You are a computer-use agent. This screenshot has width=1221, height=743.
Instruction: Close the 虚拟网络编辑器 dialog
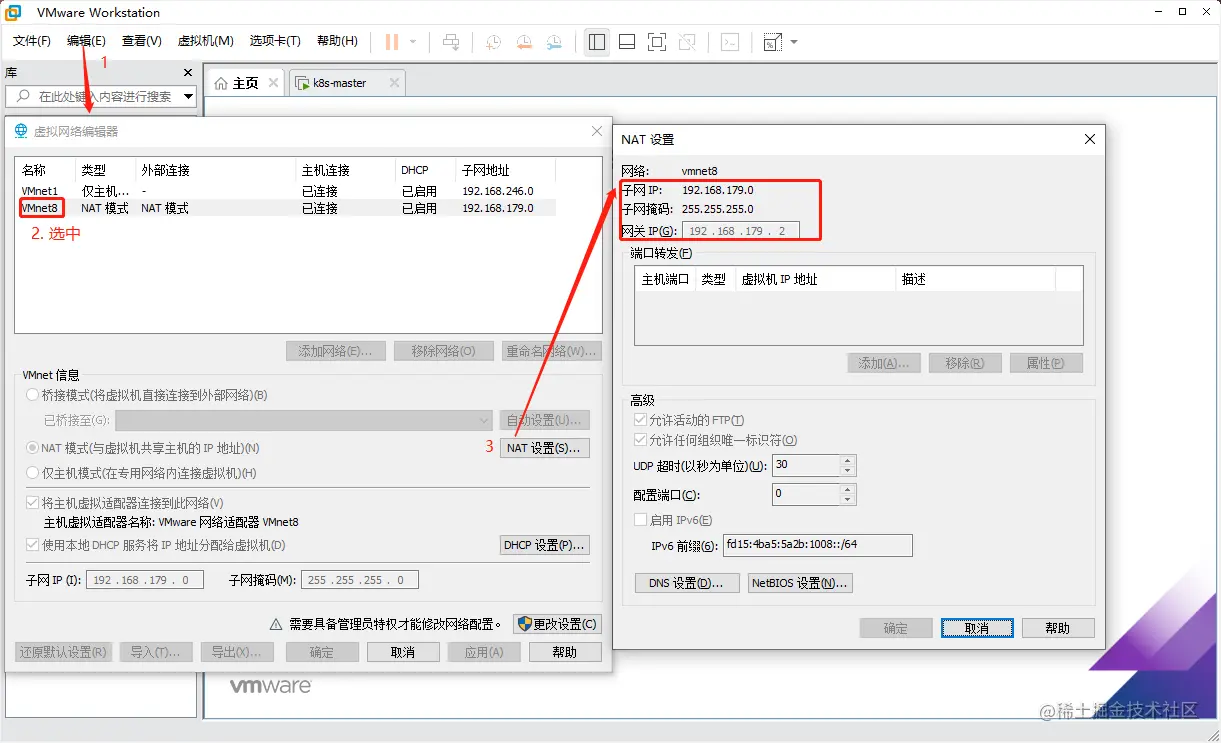(x=597, y=131)
